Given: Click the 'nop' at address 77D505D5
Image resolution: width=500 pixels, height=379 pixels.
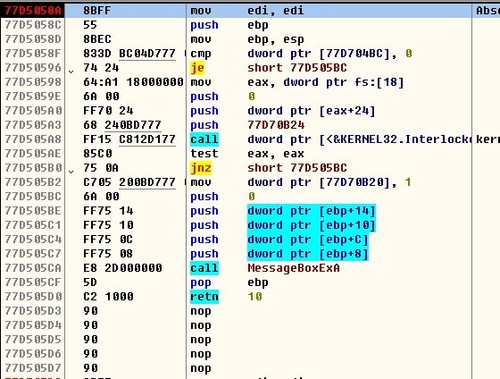Looking at the screenshot, I should [x=201, y=340].
